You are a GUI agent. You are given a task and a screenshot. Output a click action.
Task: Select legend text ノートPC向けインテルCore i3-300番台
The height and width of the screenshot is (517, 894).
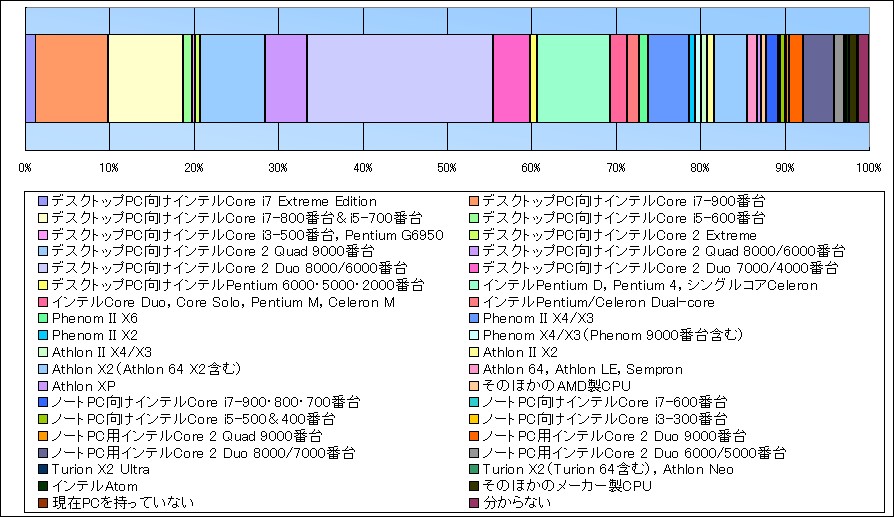[605, 419]
